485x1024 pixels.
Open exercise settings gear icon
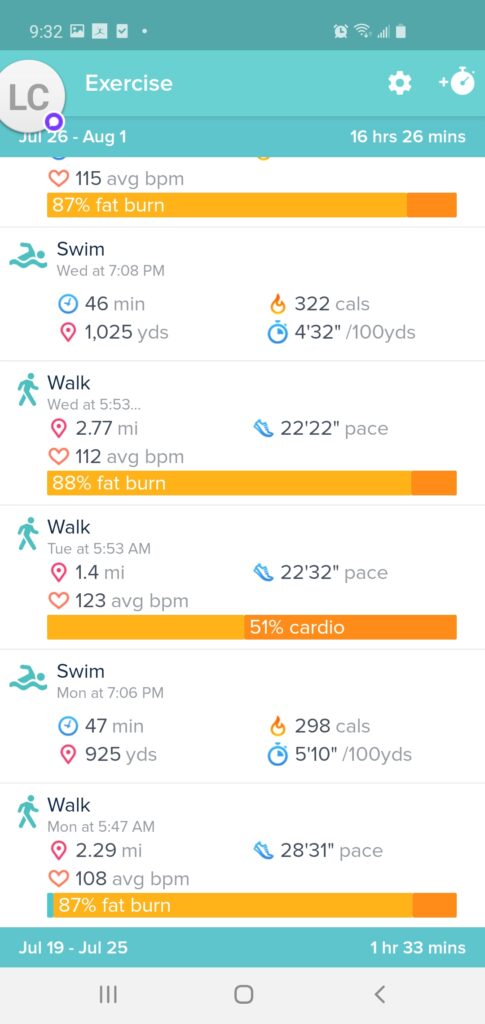click(x=399, y=83)
